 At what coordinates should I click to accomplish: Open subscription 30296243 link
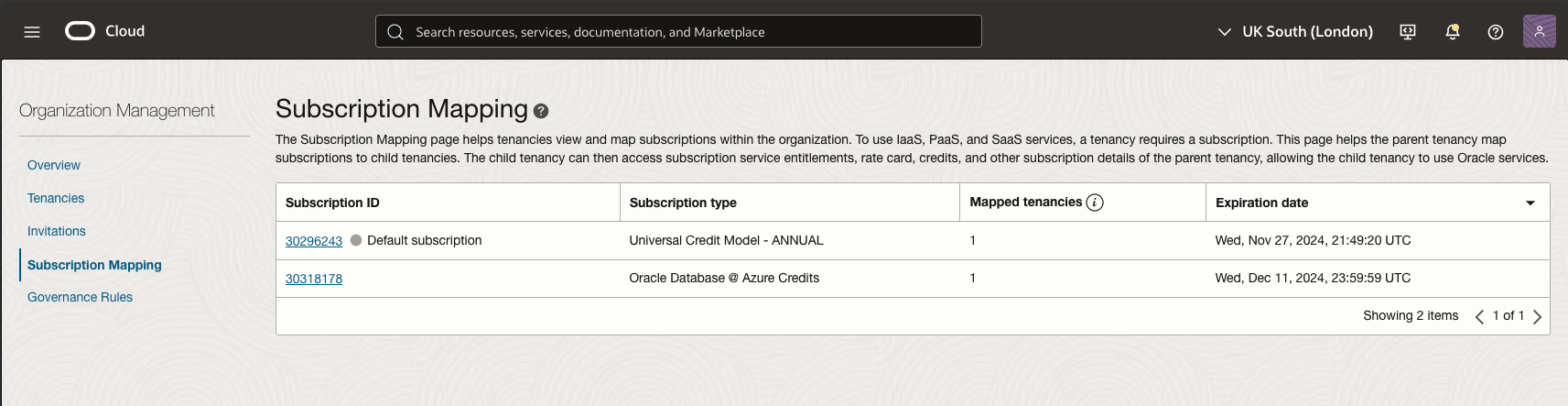pyautogui.click(x=314, y=241)
